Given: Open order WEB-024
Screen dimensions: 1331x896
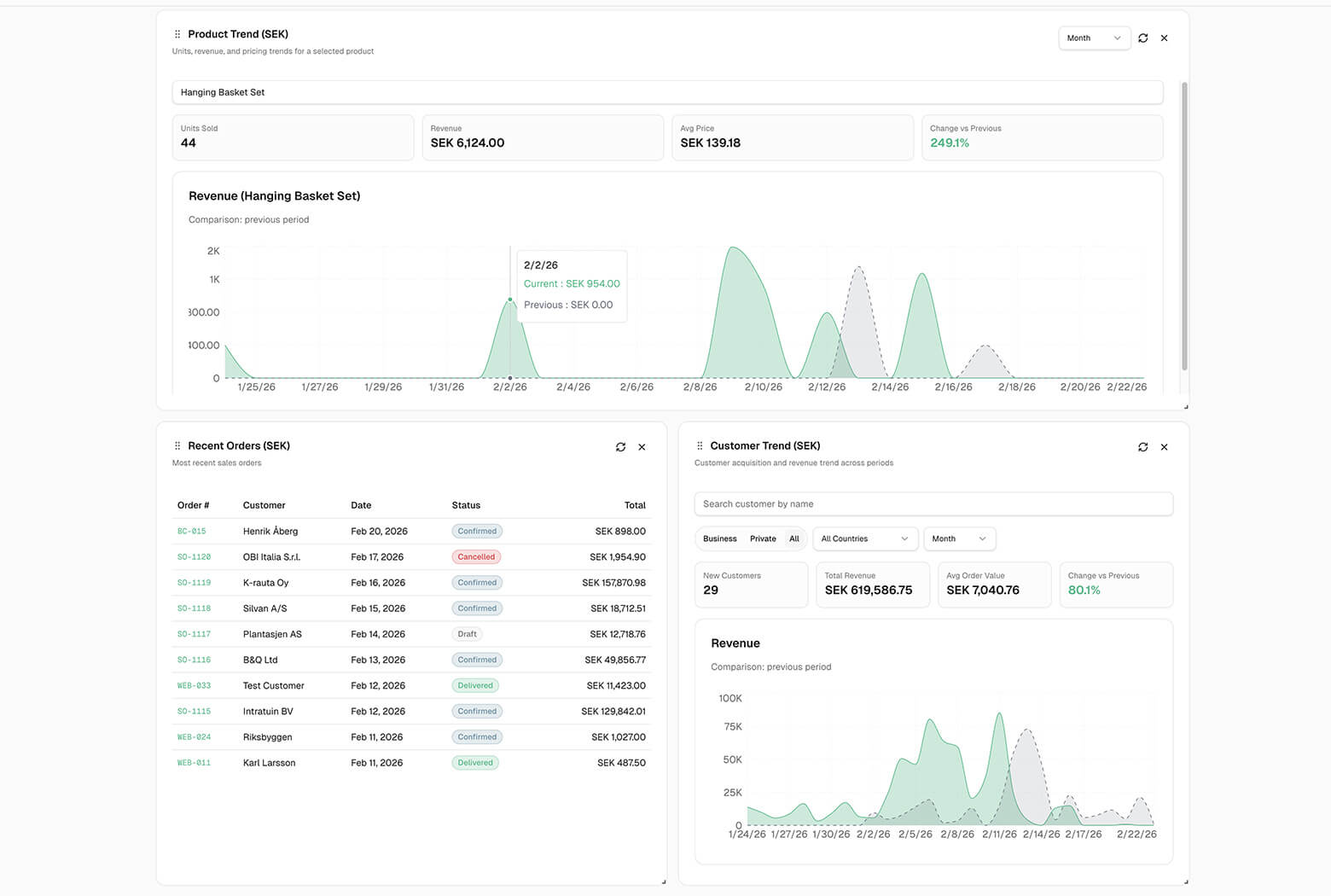Looking at the screenshot, I should pyautogui.click(x=194, y=736).
